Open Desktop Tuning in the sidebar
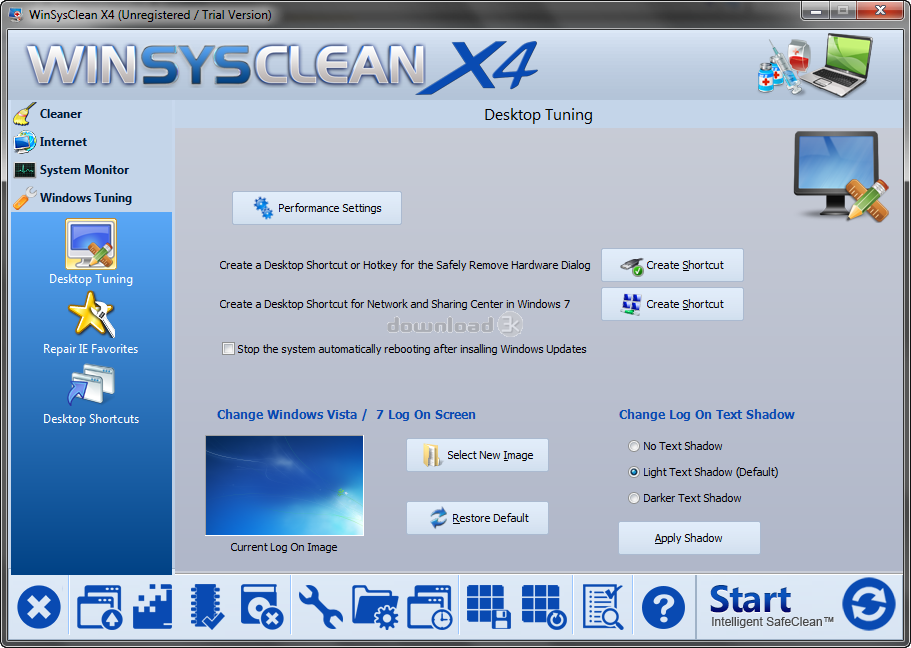The image size is (911, 648). click(x=91, y=252)
